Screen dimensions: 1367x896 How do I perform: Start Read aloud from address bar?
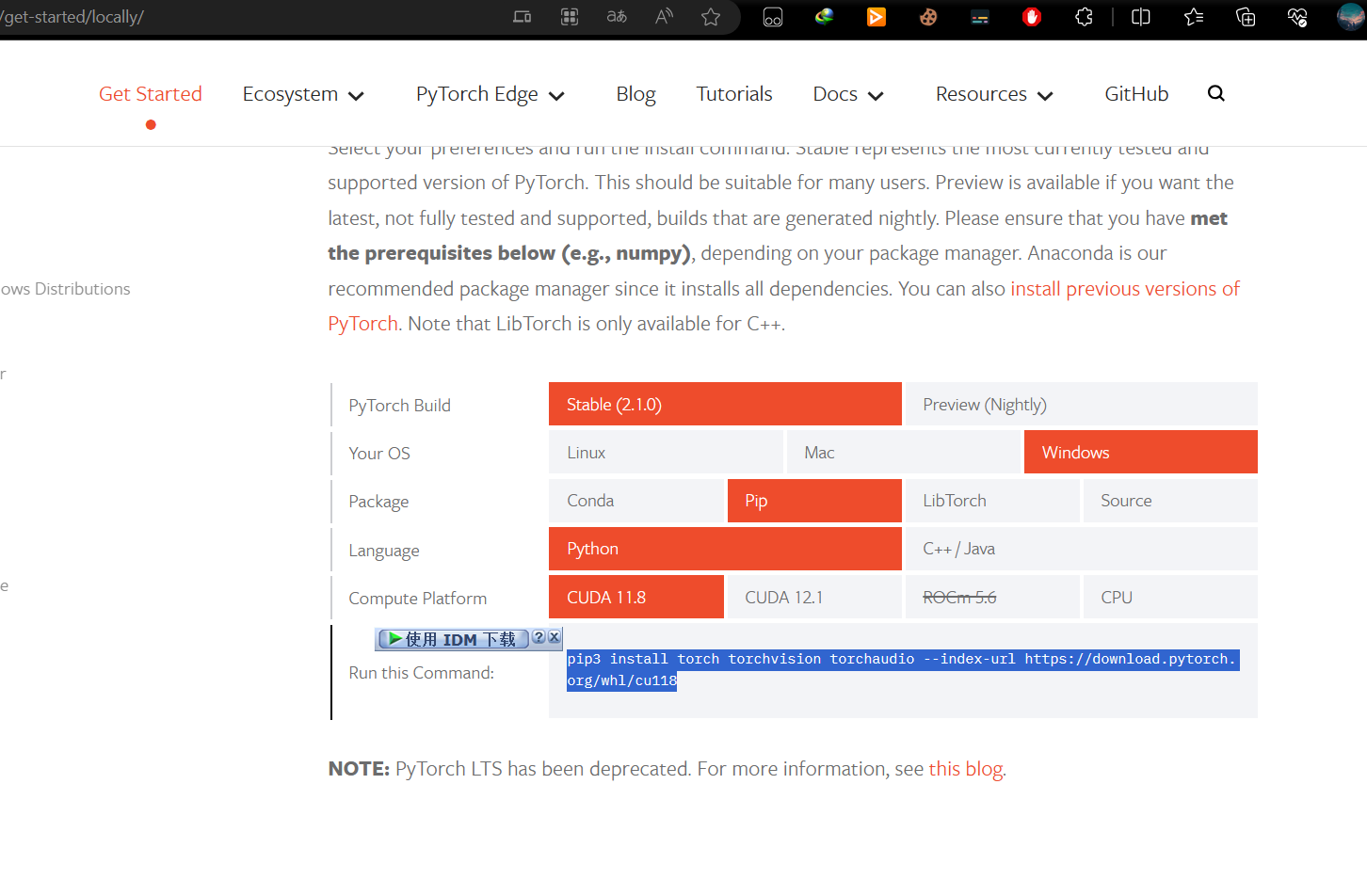(664, 17)
